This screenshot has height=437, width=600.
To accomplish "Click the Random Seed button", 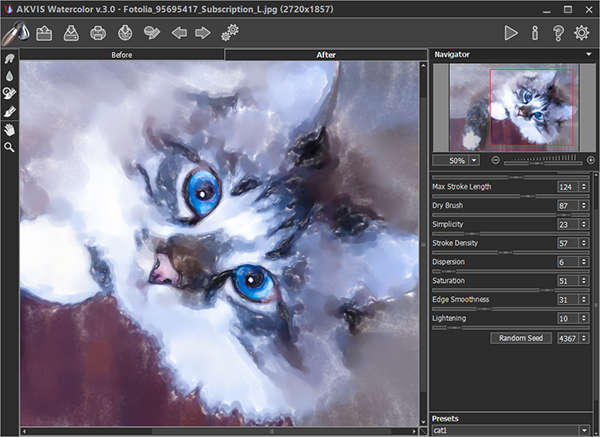I will point(521,338).
